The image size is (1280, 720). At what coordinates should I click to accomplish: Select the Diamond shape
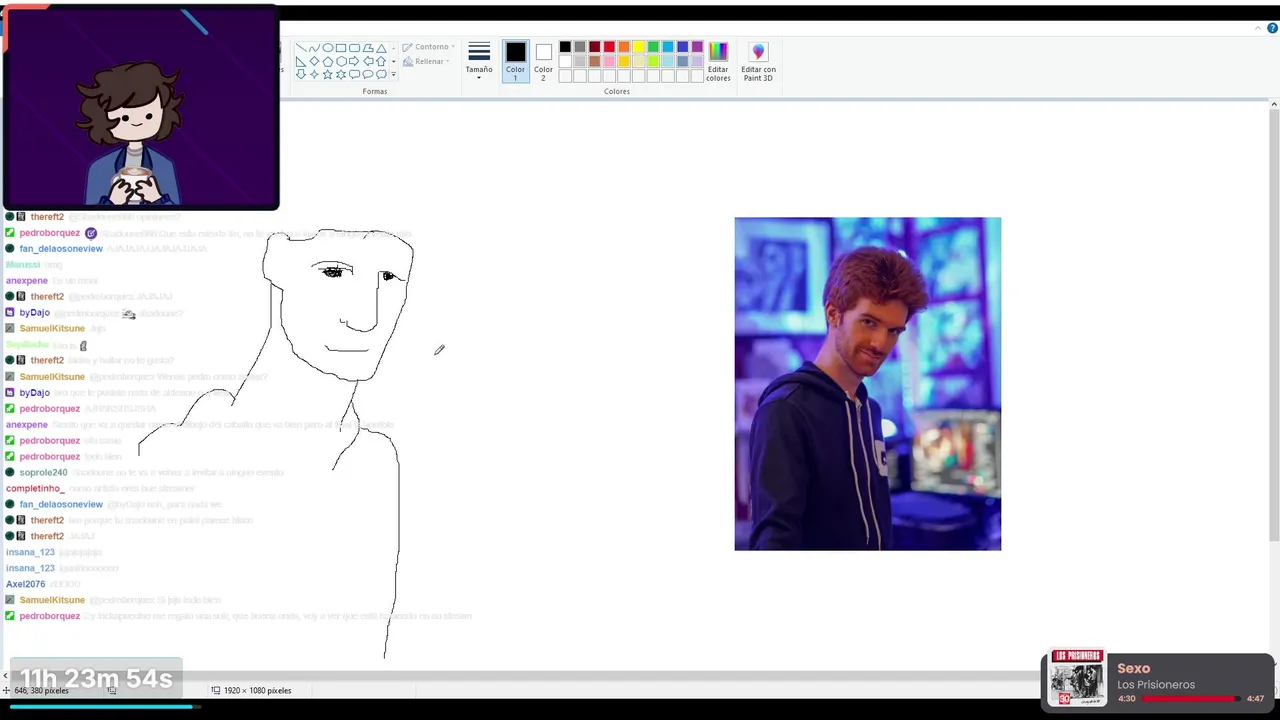pyautogui.click(x=314, y=61)
